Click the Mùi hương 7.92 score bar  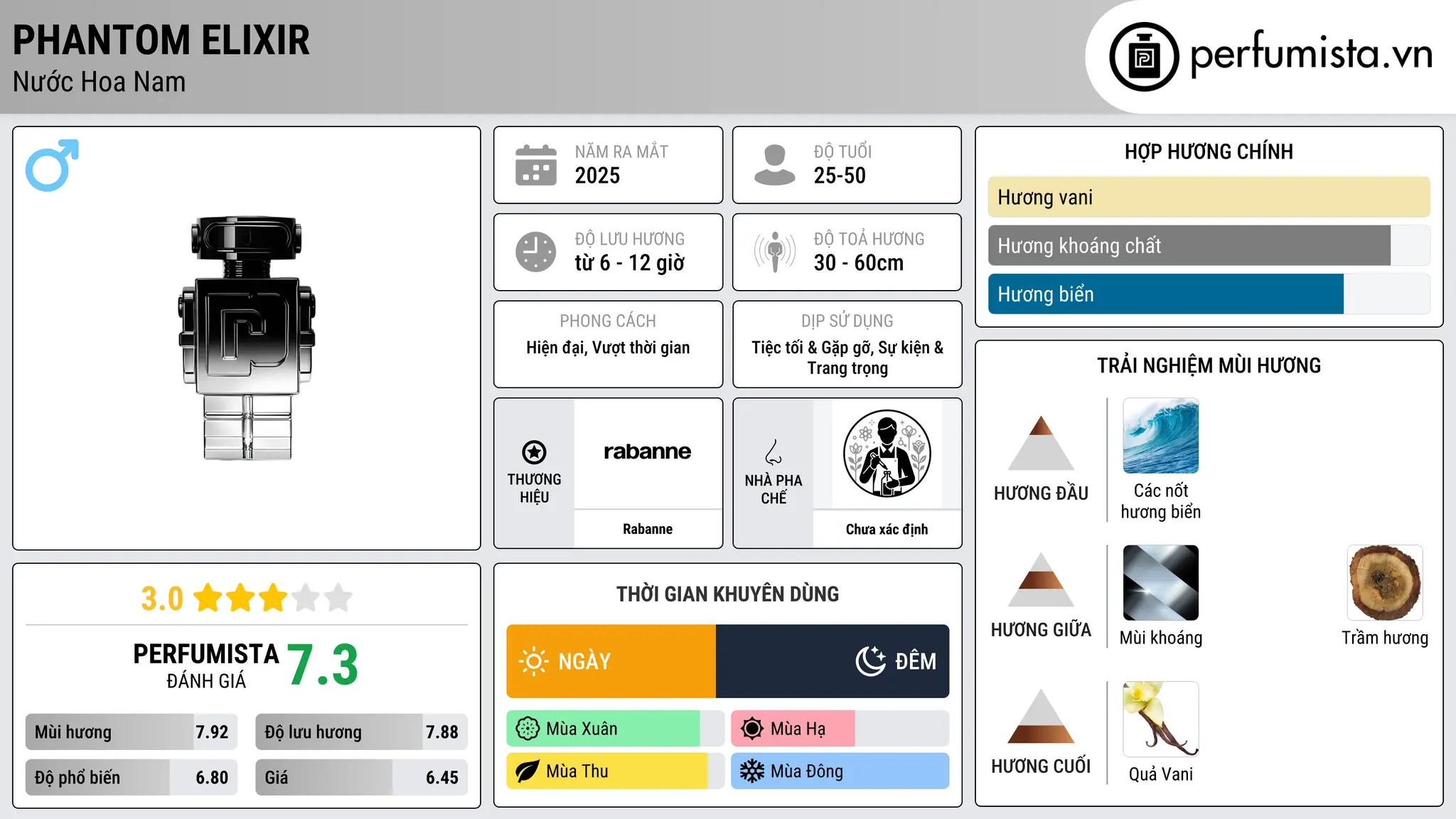pyautogui.click(x=132, y=732)
